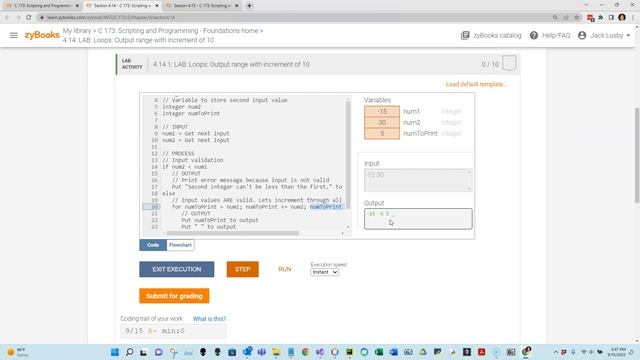
Task: Click Submit for grading button
Action: click(x=174, y=296)
